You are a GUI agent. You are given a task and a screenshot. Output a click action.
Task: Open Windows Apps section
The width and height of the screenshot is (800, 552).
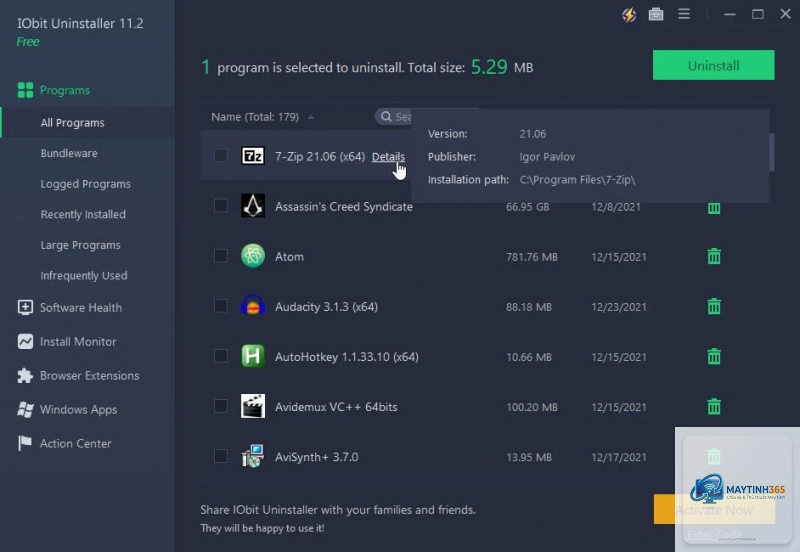tap(79, 410)
